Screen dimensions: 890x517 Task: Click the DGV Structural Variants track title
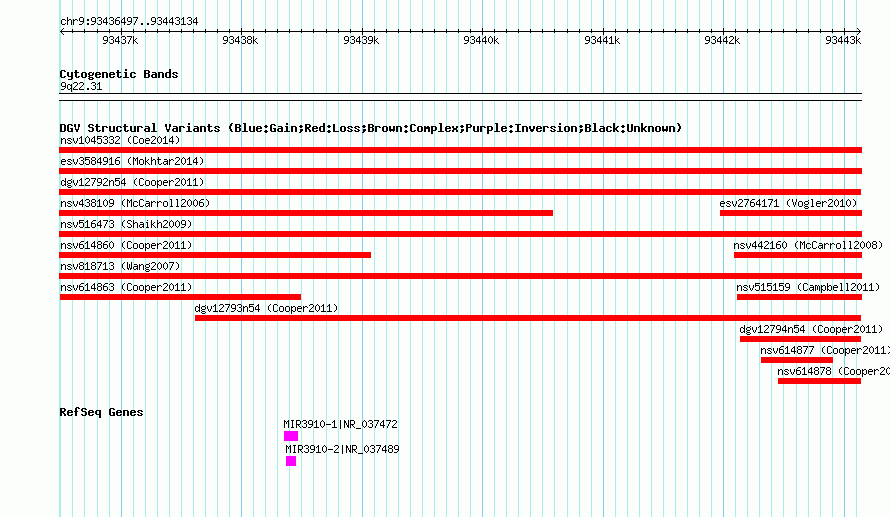point(370,128)
